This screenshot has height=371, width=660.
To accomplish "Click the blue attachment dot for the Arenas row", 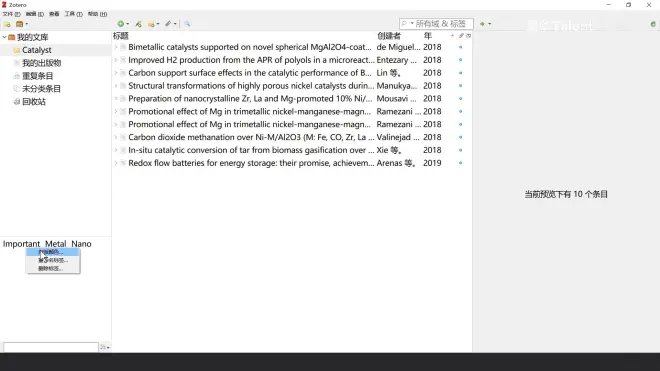I will (x=460, y=163).
